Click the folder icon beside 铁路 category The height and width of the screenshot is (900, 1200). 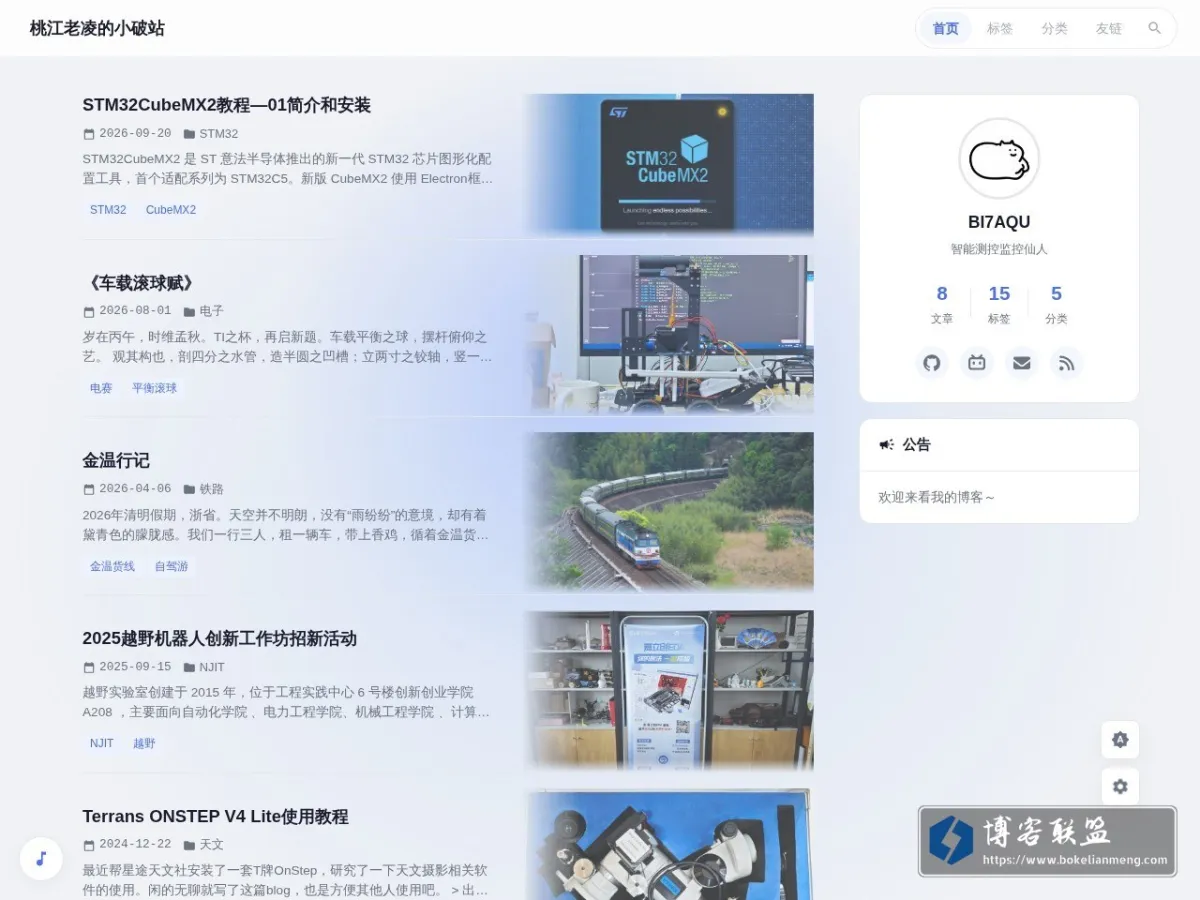189,490
